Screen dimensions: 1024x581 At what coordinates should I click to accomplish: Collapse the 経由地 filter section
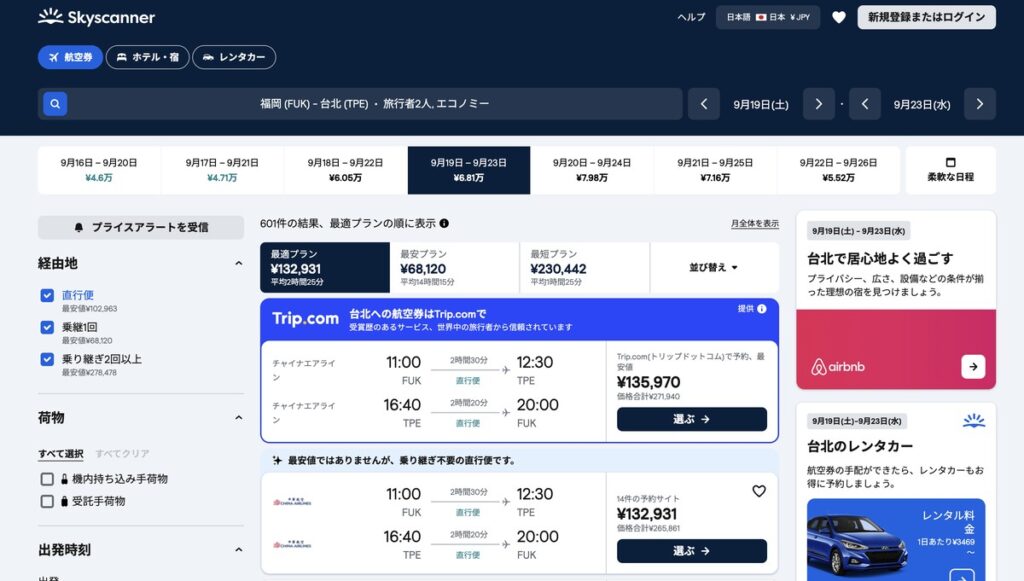click(238, 263)
